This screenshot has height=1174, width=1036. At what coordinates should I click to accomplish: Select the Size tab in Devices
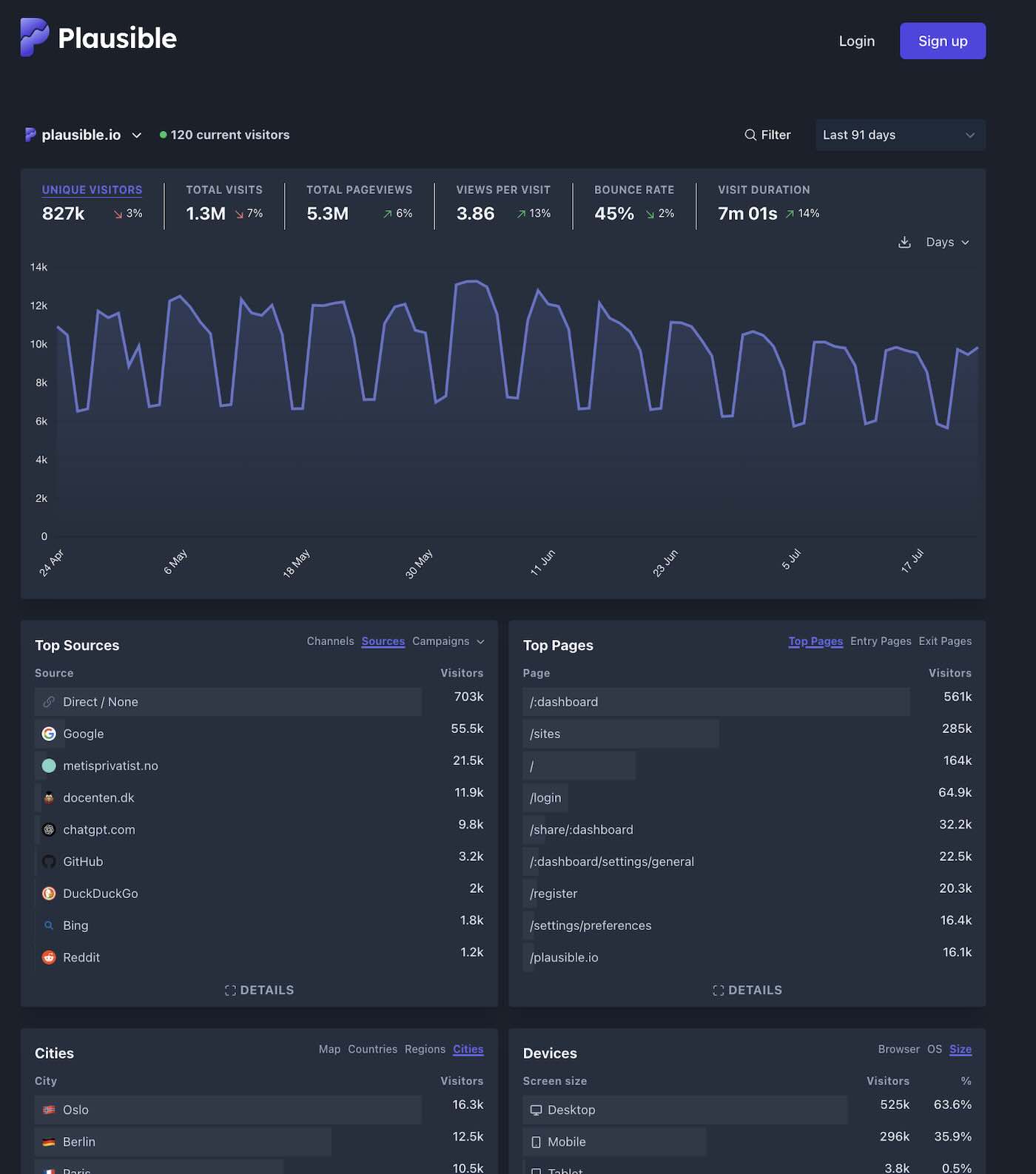click(961, 1050)
